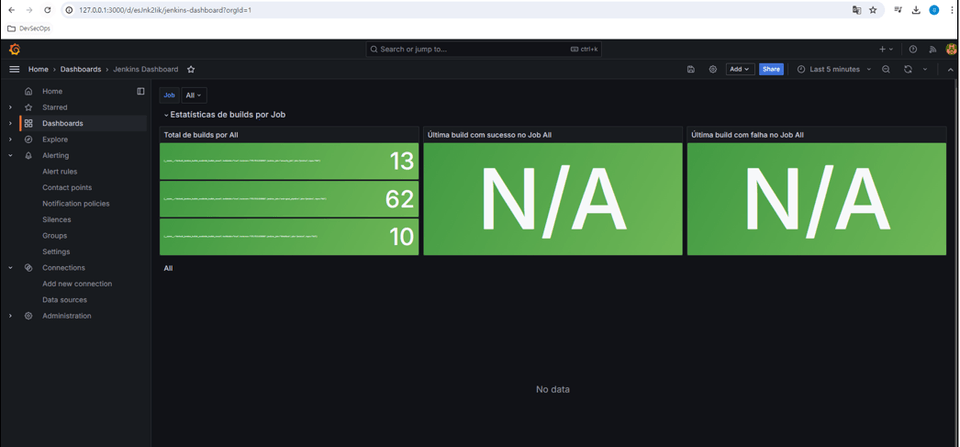
Task: Open Starred in the sidebar
Action: click(x=54, y=107)
